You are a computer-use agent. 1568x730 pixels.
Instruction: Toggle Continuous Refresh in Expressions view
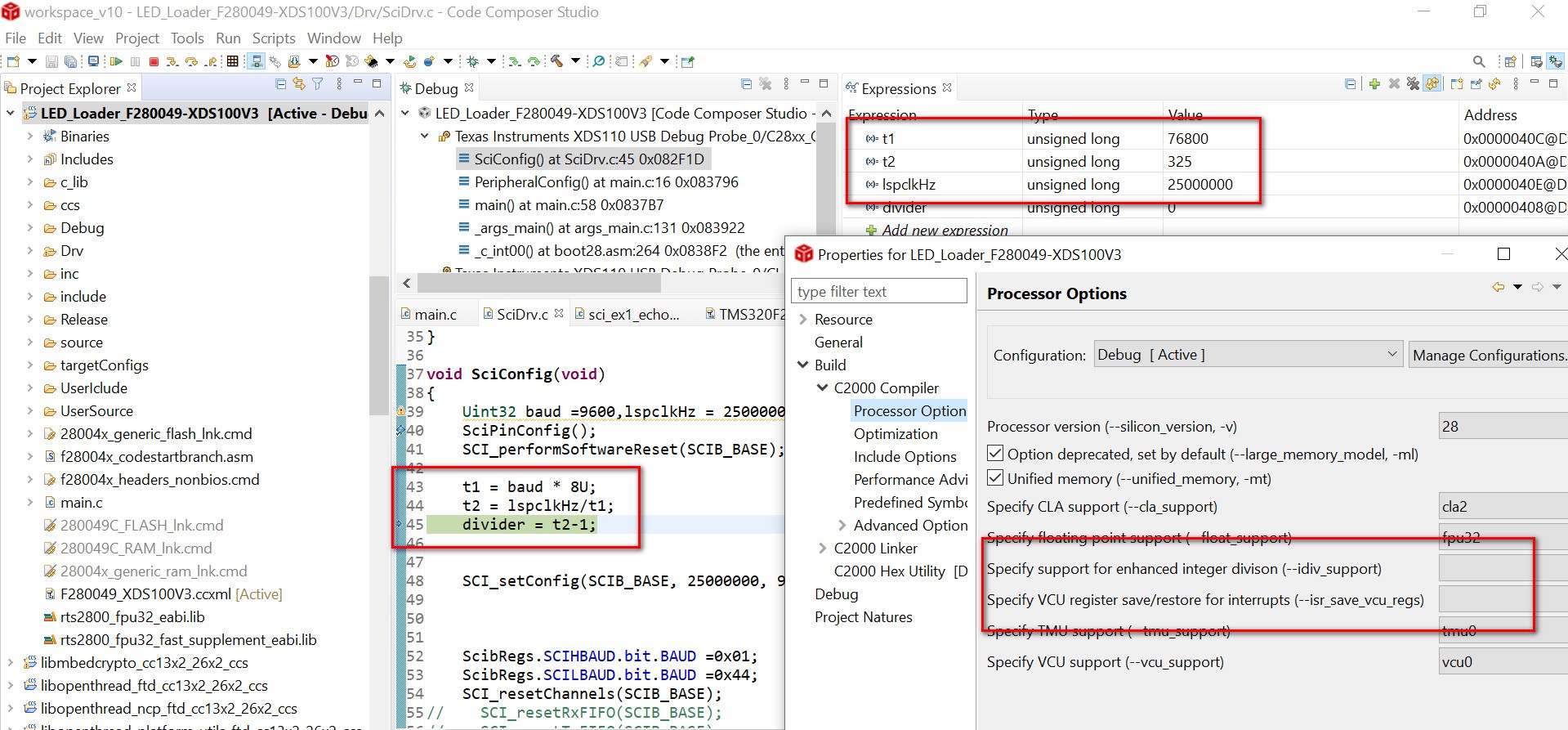[1432, 84]
